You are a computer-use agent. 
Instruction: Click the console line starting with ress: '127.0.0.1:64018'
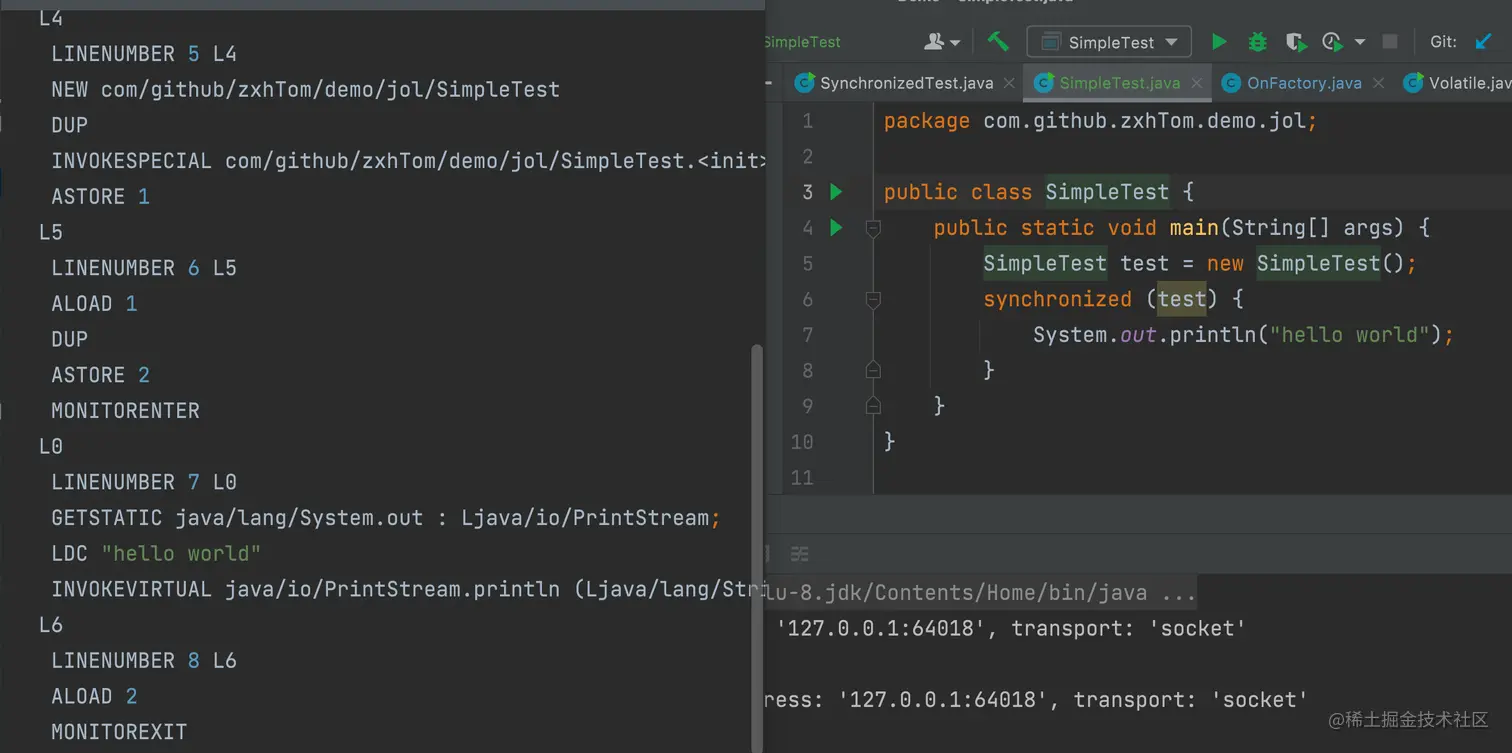pos(1035,700)
